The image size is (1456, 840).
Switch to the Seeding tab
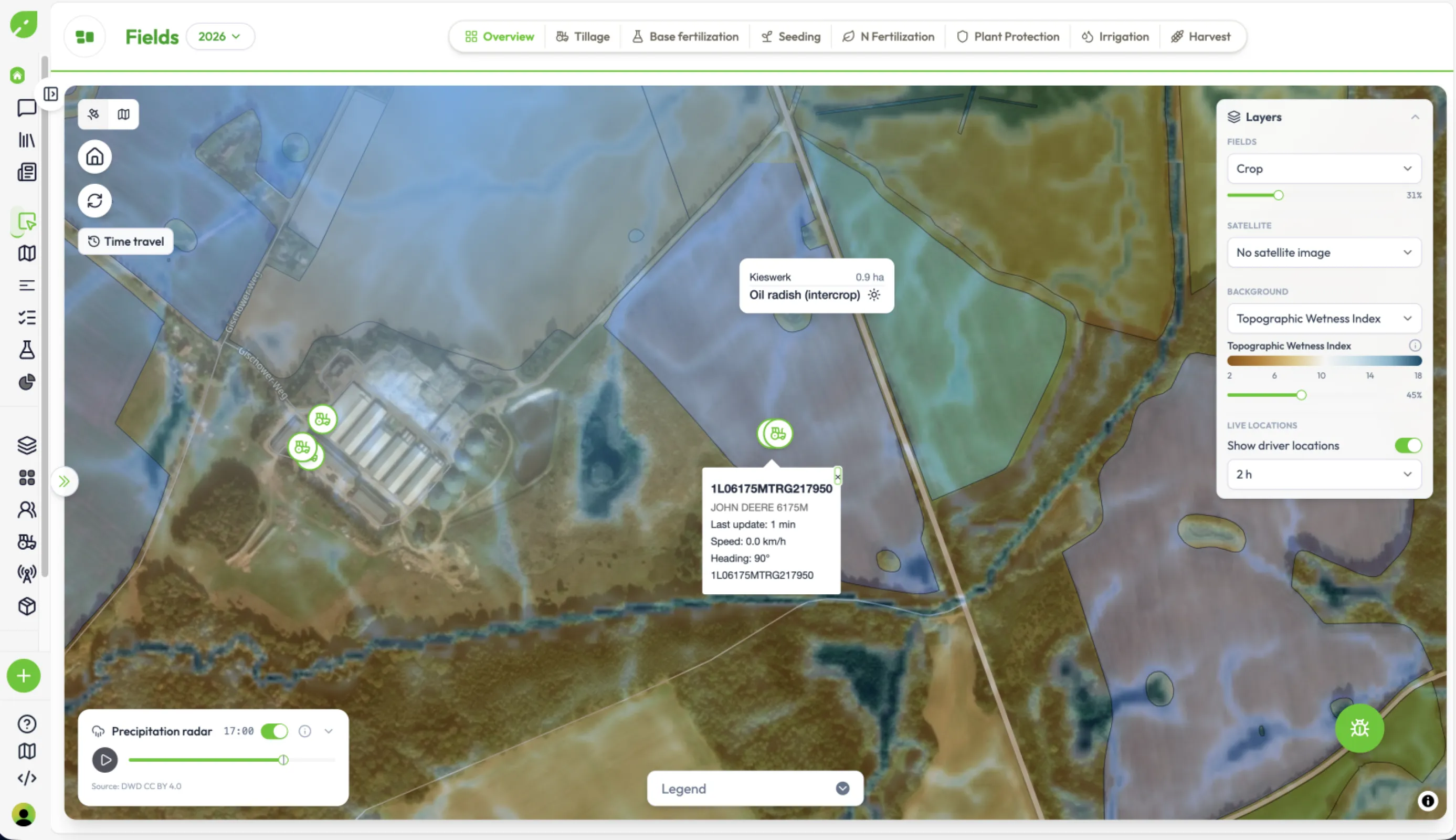tap(790, 36)
